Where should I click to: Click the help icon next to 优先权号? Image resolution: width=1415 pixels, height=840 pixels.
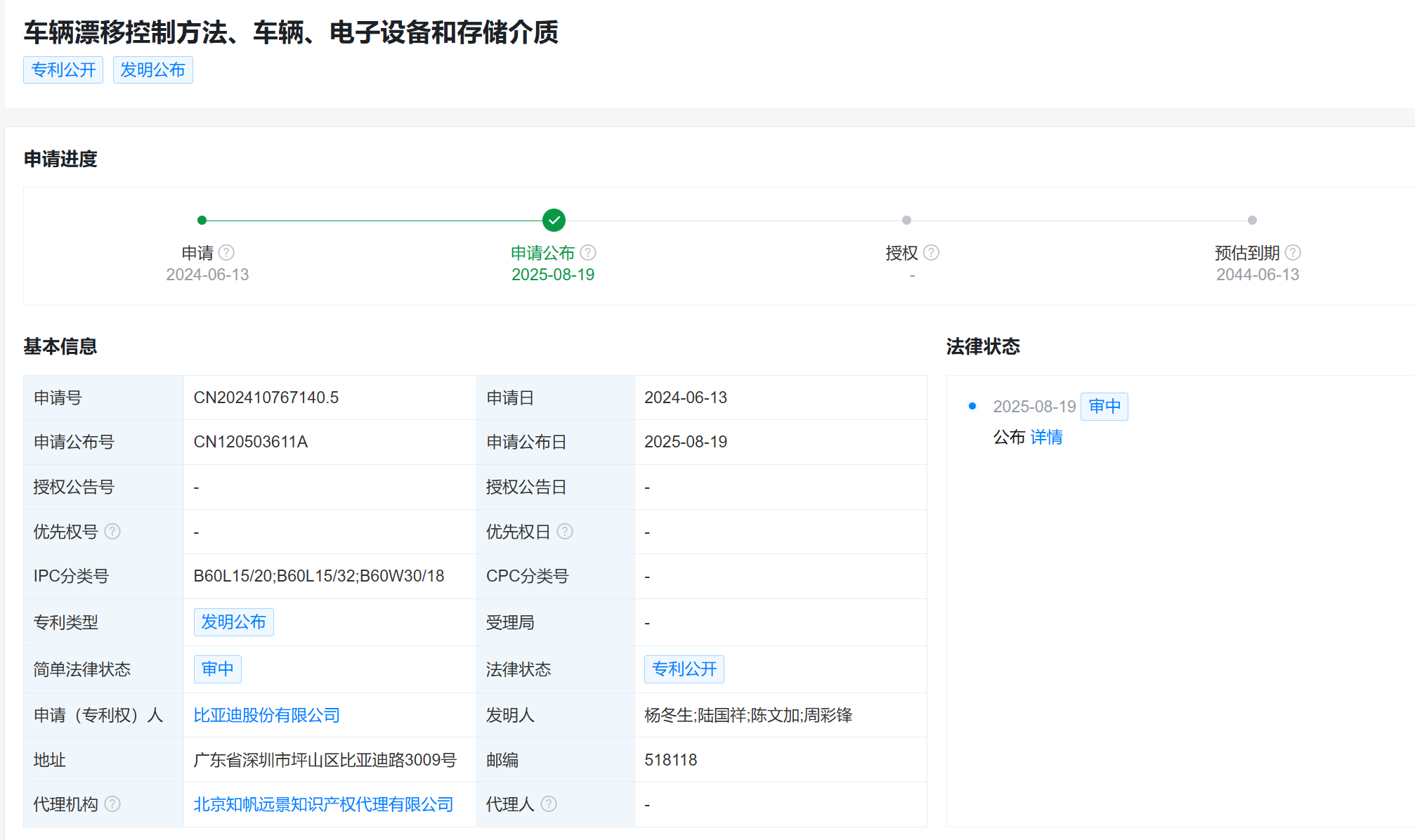[113, 532]
